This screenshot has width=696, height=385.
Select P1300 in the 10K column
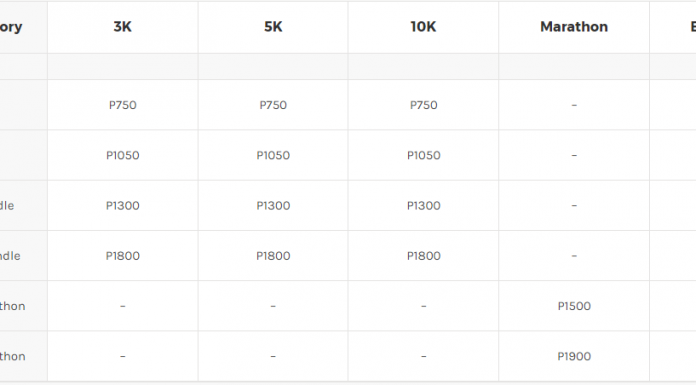click(x=423, y=205)
